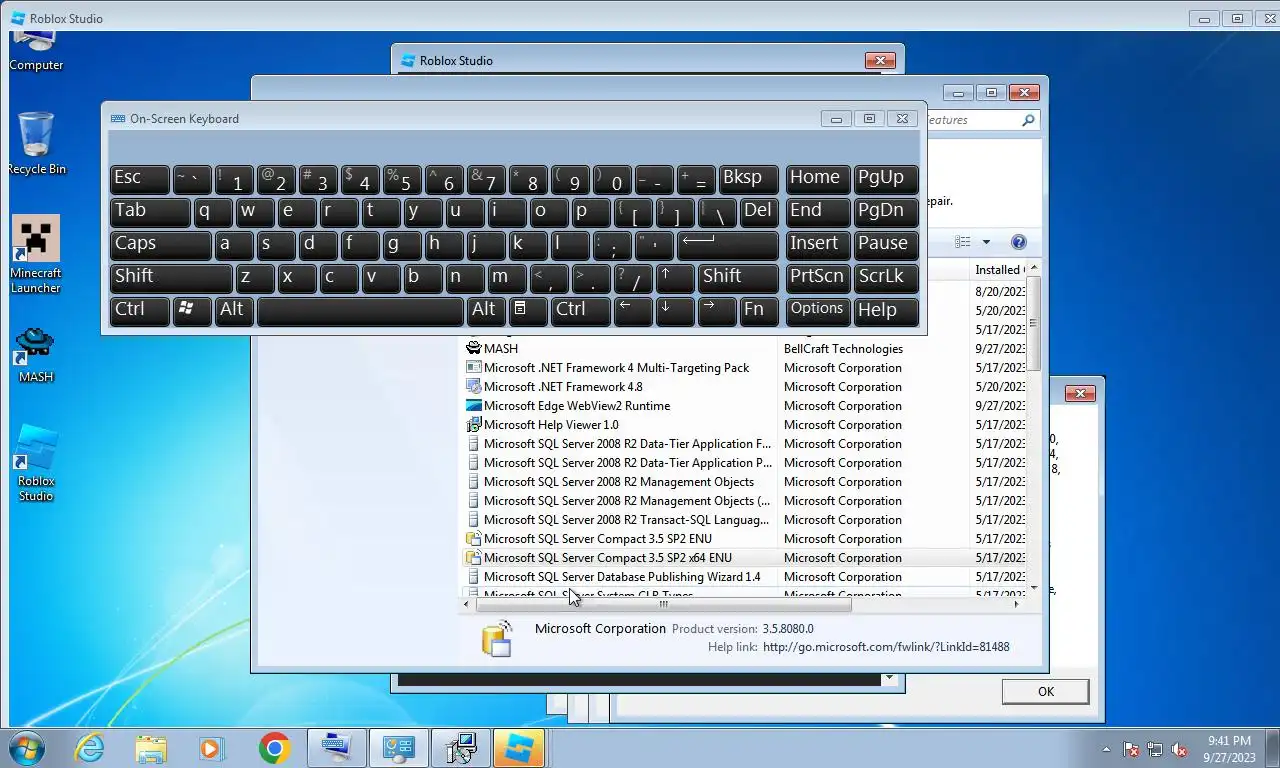Screen dimensions: 1280x768
Task: Click the Windows Start button
Action: [27, 748]
